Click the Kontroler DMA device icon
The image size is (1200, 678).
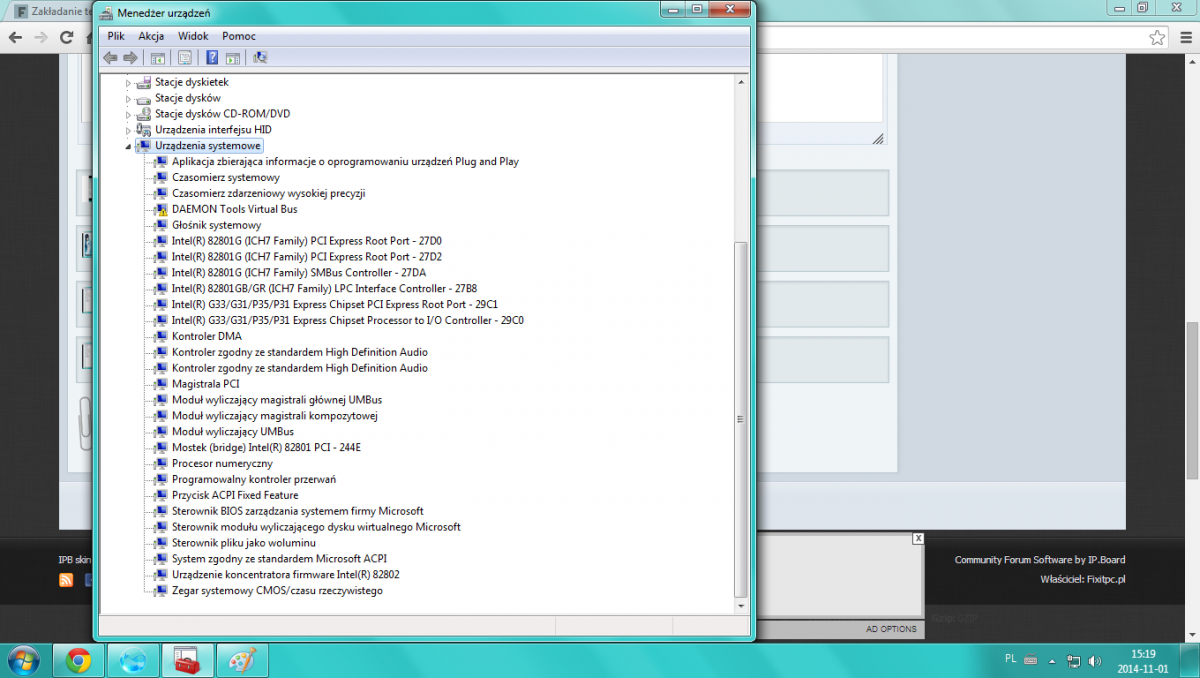click(x=160, y=336)
